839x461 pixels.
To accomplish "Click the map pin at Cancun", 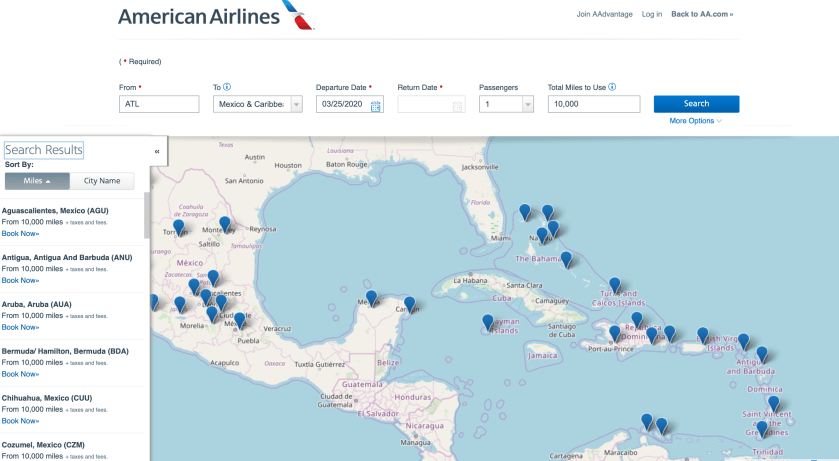I will click(409, 303).
